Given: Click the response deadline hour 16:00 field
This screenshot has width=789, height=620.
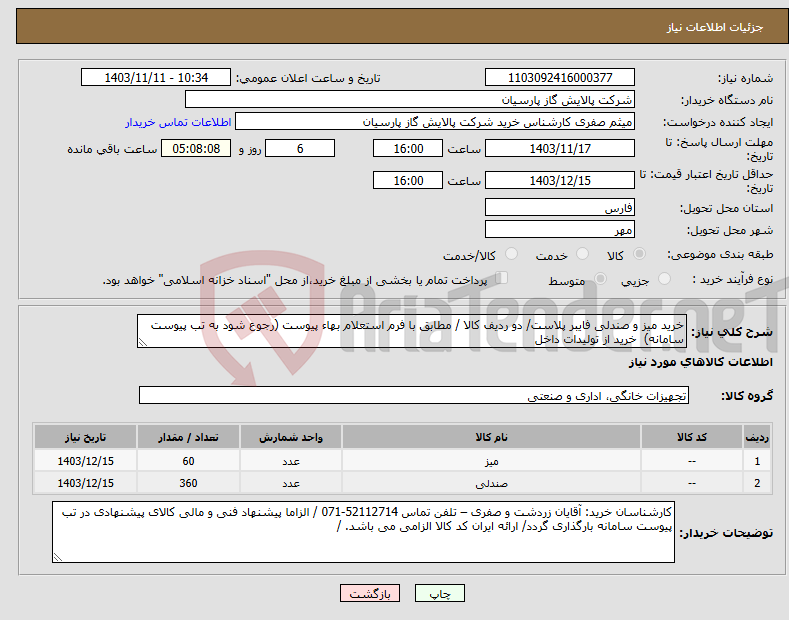Looking at the screenshot, I should pos(408,148).
